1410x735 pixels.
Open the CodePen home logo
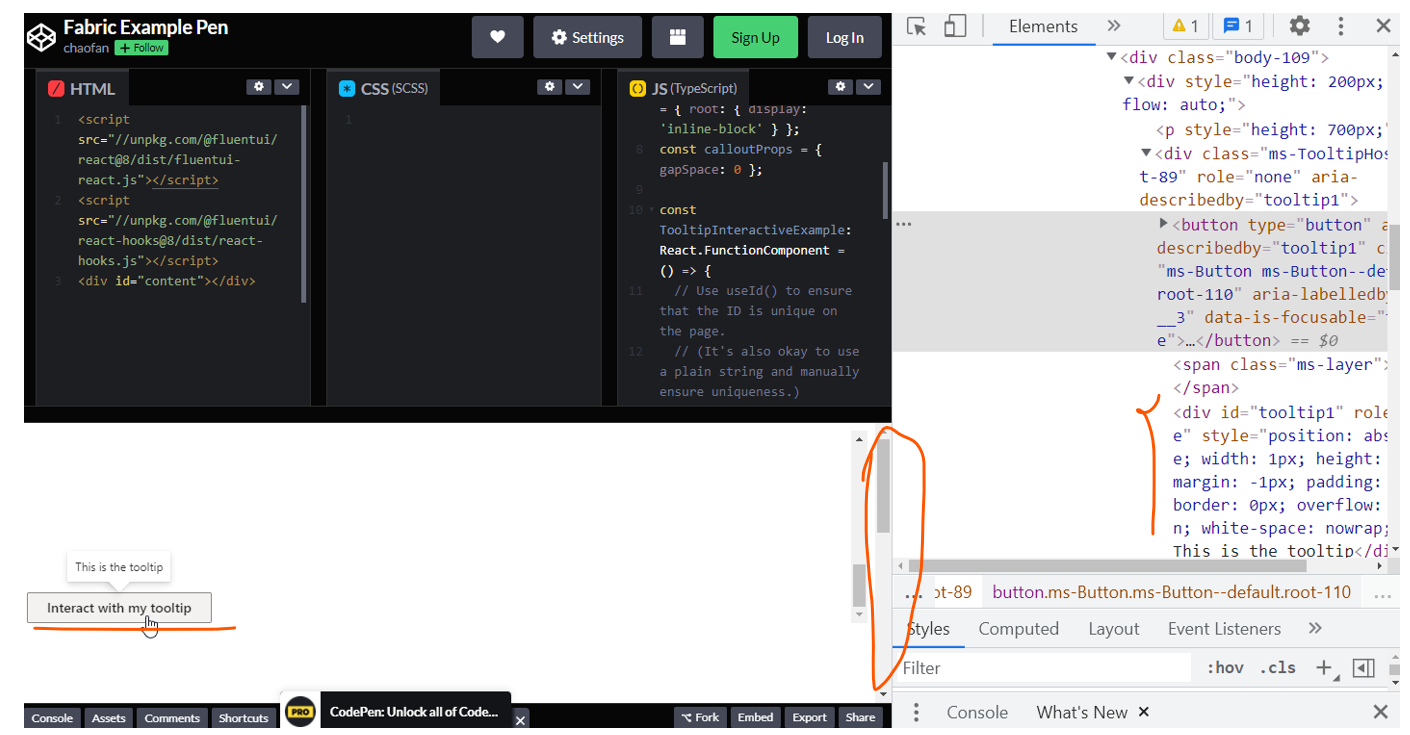(x=41, y=36)
